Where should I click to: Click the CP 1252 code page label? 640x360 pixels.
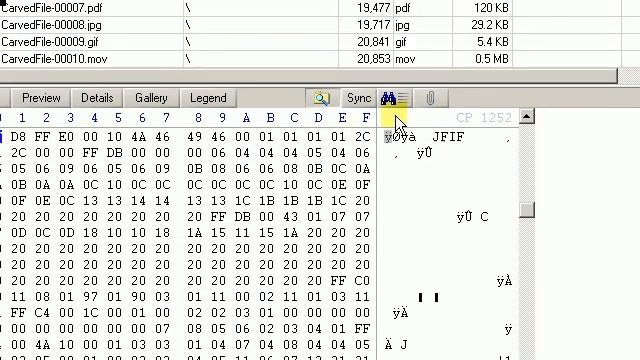pos(484,118)
